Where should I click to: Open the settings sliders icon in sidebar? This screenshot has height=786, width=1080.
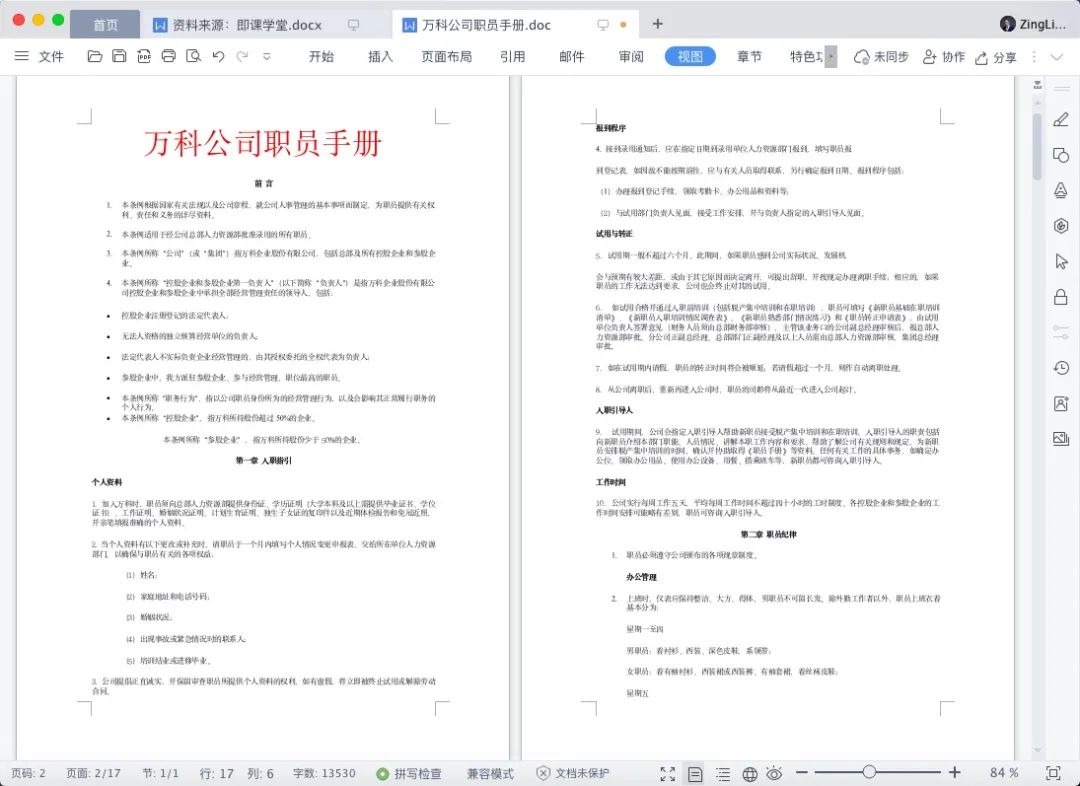click(1061, 332)
